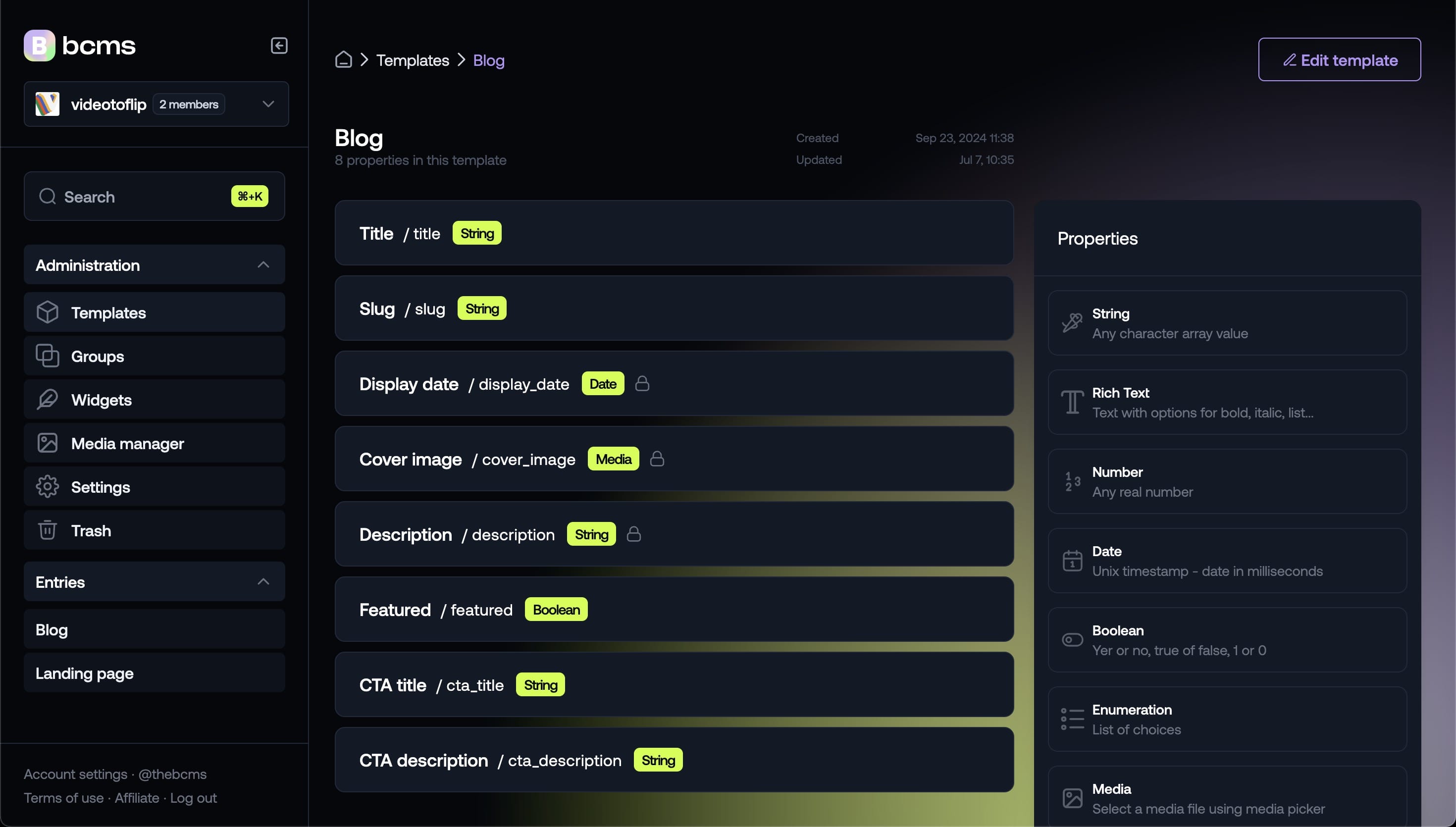The width and height of the screenshot is (1456, 827).
Task: Toggle the lock on Display date property
Action: click(642, 383)
